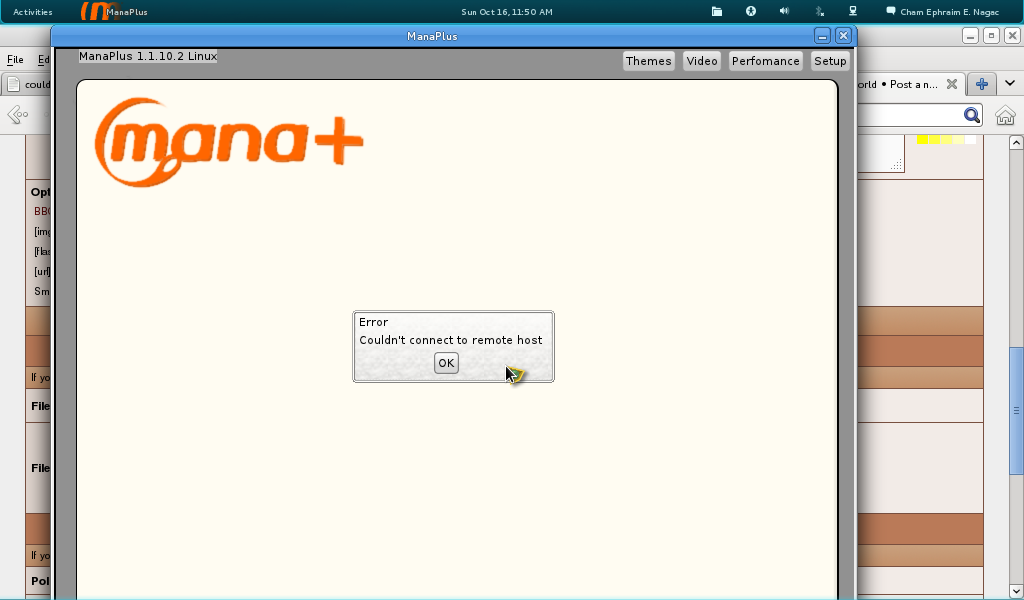Open the Activities overview

33,12
